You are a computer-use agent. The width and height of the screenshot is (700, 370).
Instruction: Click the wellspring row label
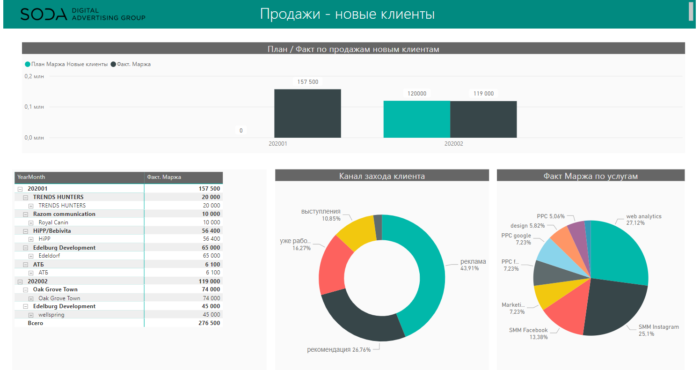point(51,315)
